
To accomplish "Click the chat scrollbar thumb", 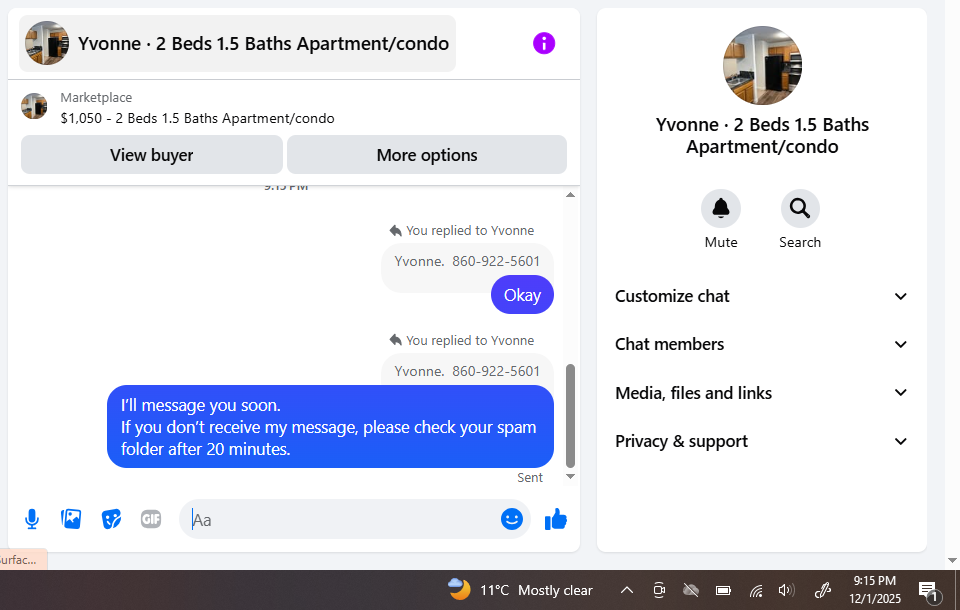I will [570, 415].
